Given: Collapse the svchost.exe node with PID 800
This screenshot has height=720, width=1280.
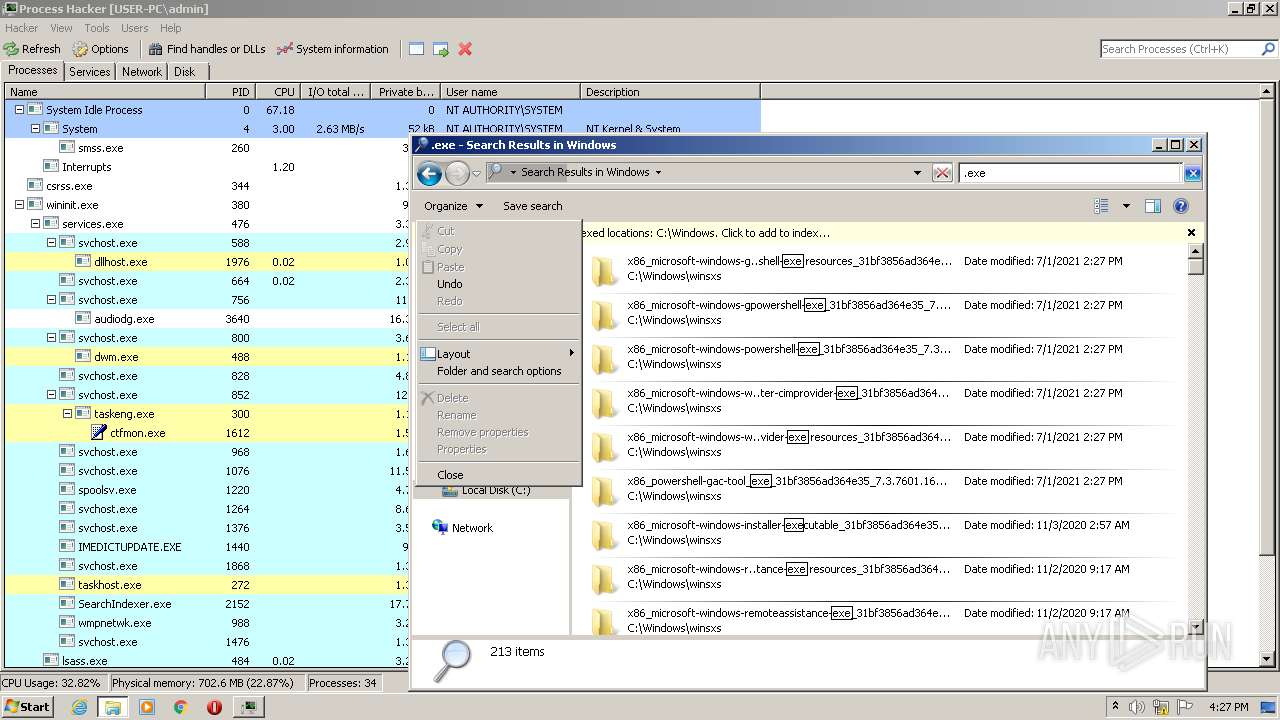Looking at the screenshot, I should coord(51,338).
